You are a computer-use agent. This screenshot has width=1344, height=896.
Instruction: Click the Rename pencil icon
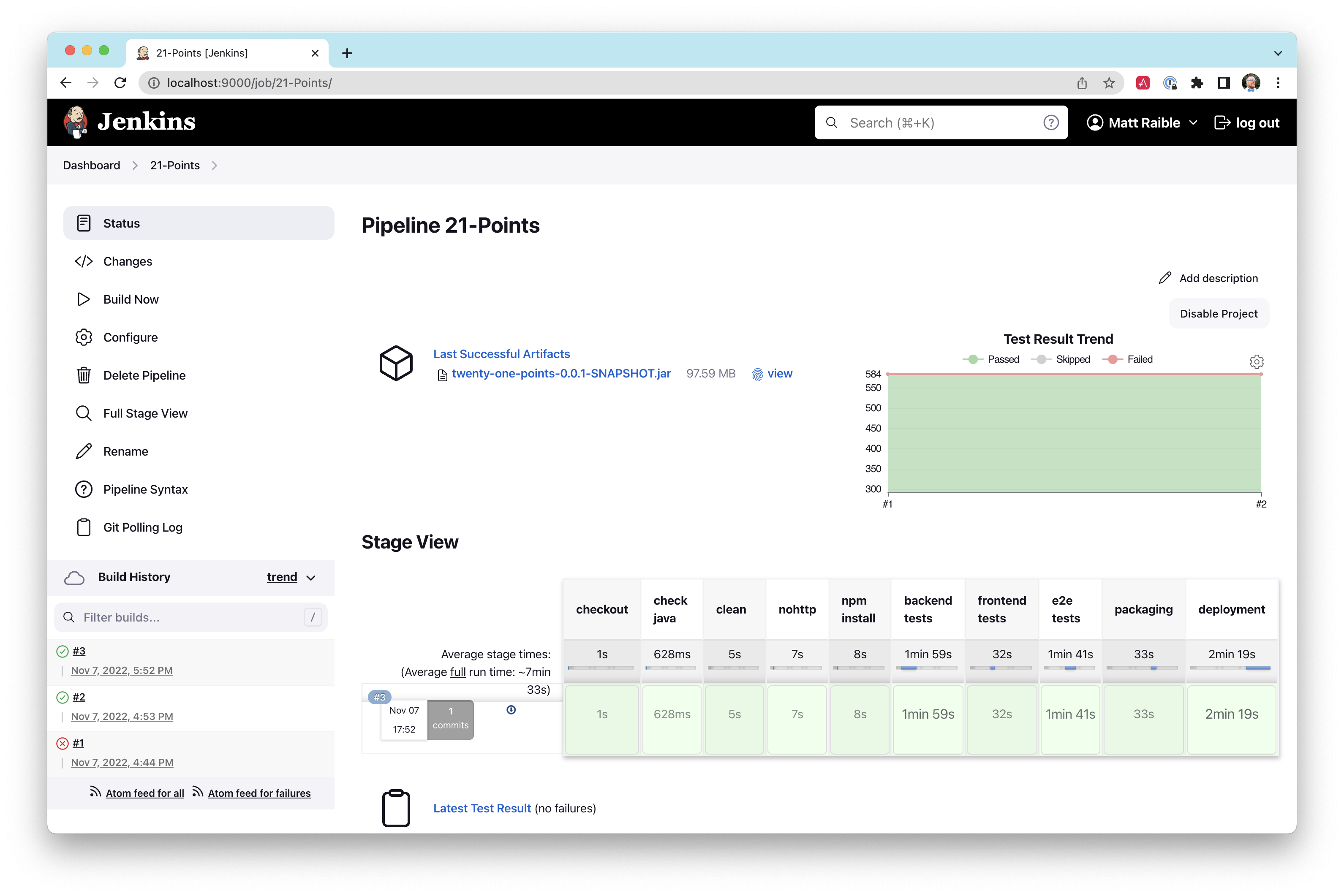pyautogui.click(x=84, y=451)
